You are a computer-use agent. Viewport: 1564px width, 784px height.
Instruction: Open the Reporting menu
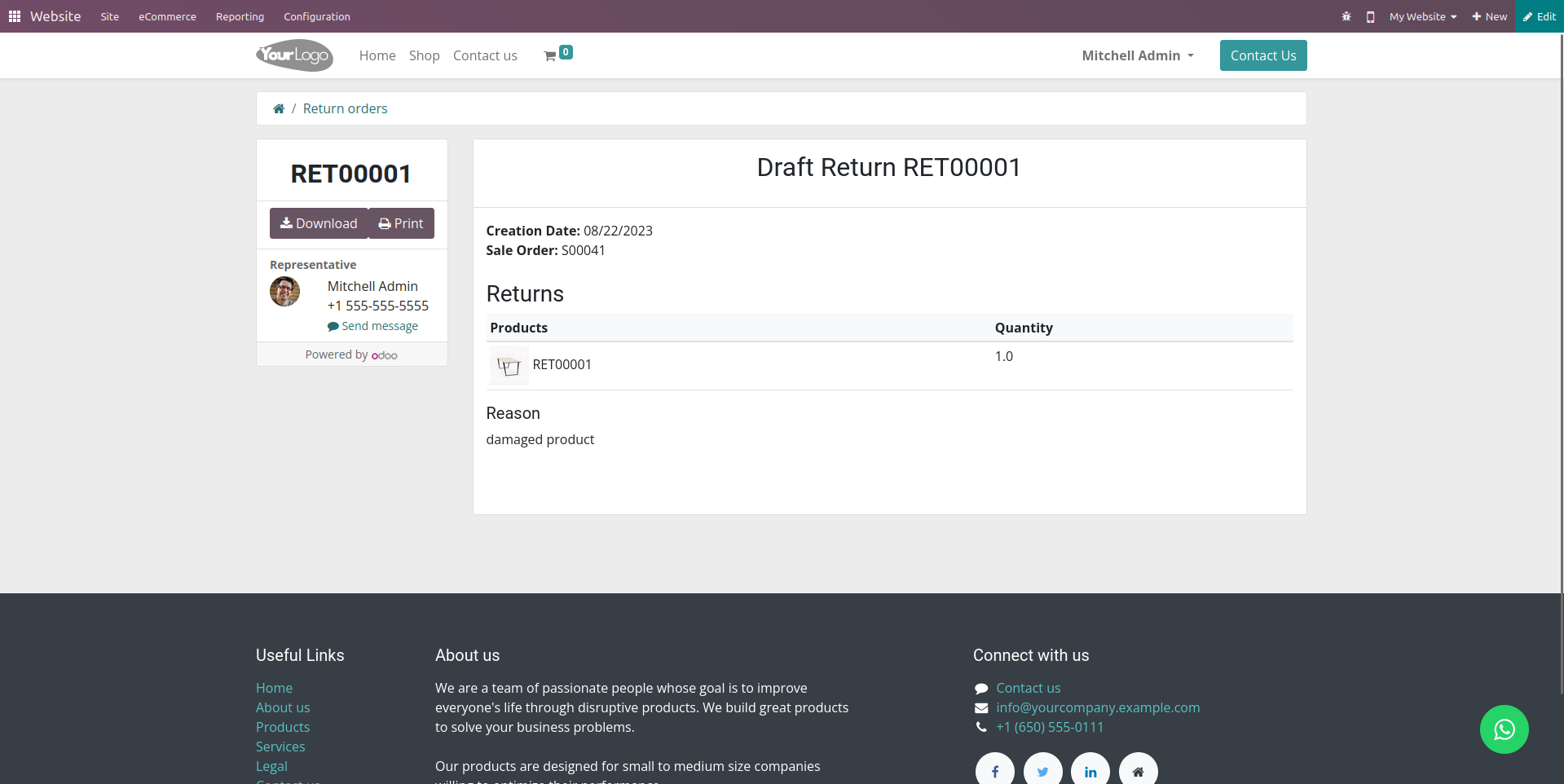(x=240, y=16)
